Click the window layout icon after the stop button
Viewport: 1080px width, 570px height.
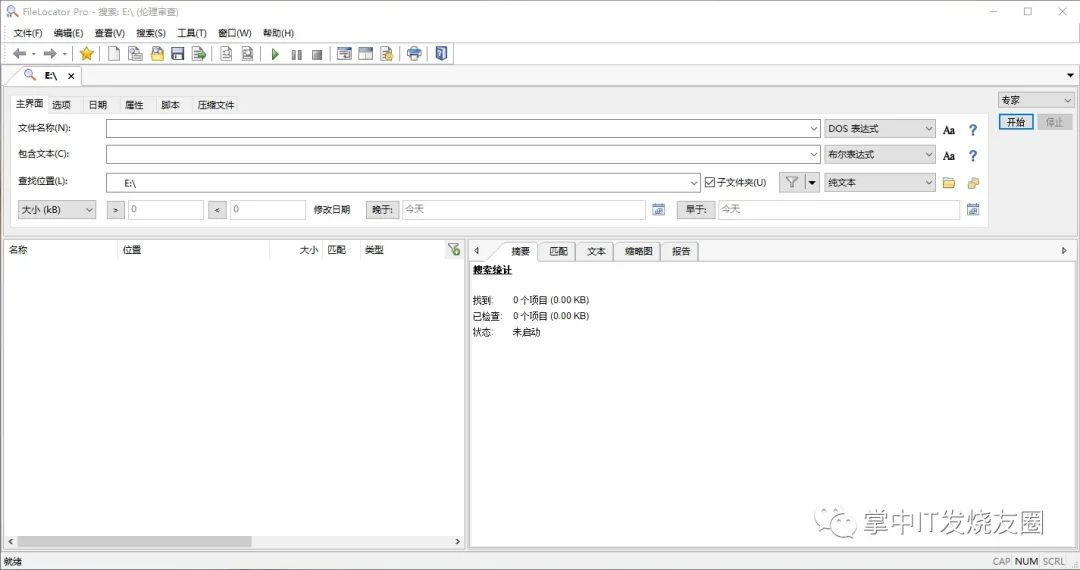(x=344, y=54)
